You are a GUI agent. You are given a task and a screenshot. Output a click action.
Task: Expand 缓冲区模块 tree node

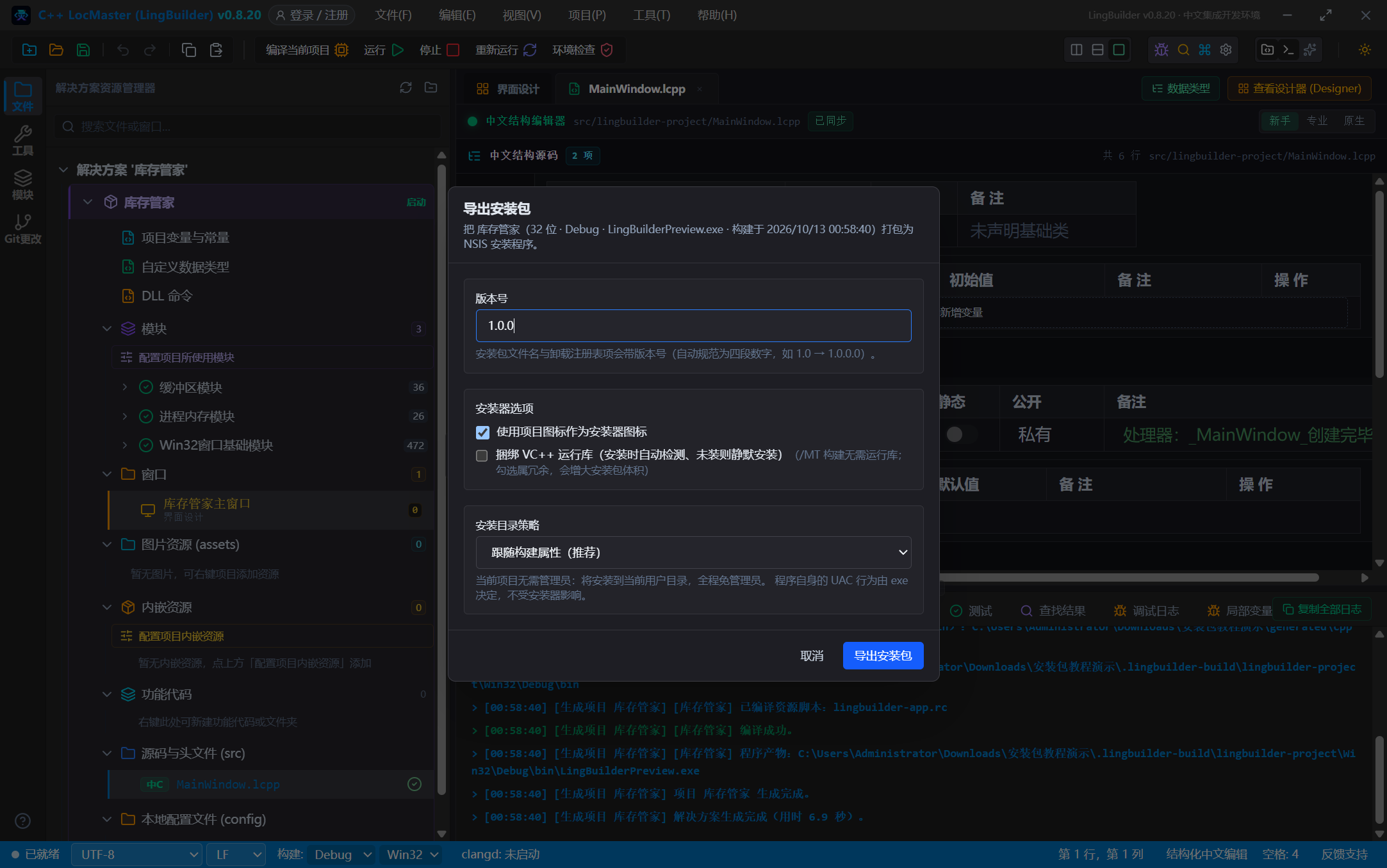[125, 387]
